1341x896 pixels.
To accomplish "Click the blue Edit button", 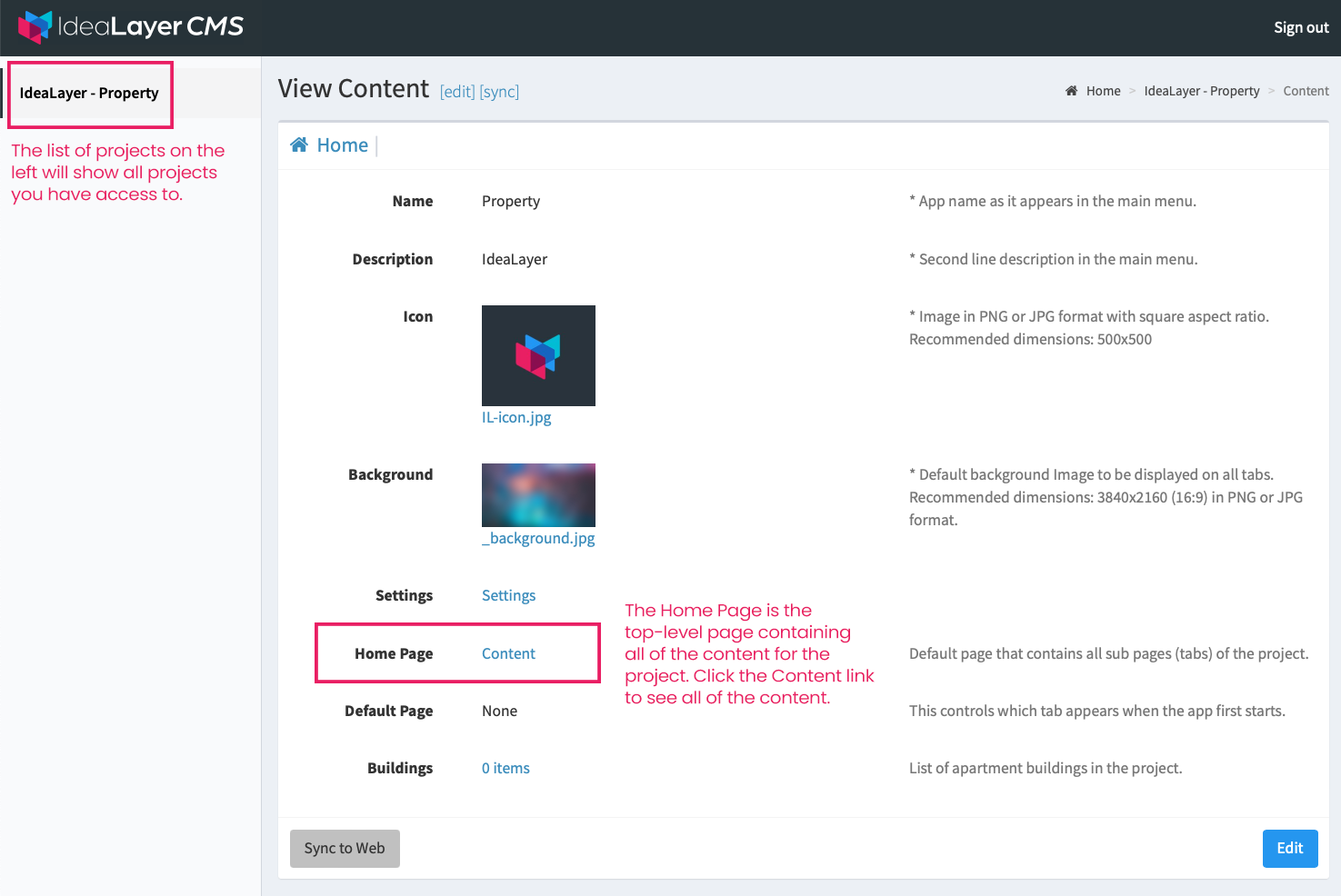I will pyautogui.click(x=1290, y=849).
